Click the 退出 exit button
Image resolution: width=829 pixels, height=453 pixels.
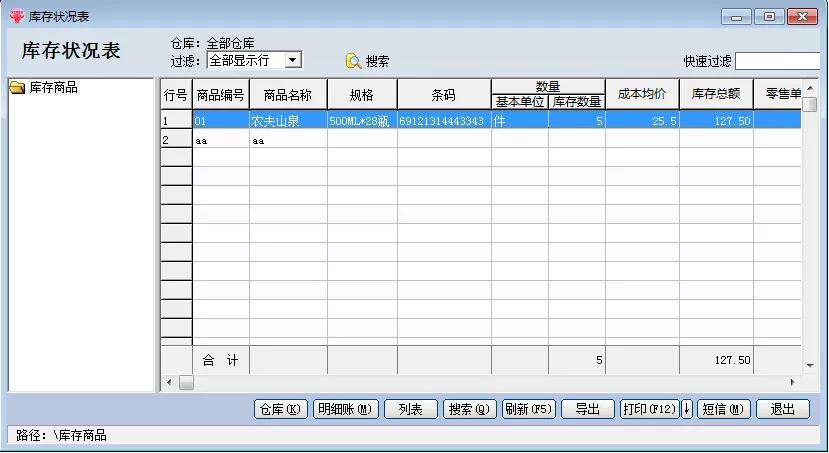pos(783,409)
